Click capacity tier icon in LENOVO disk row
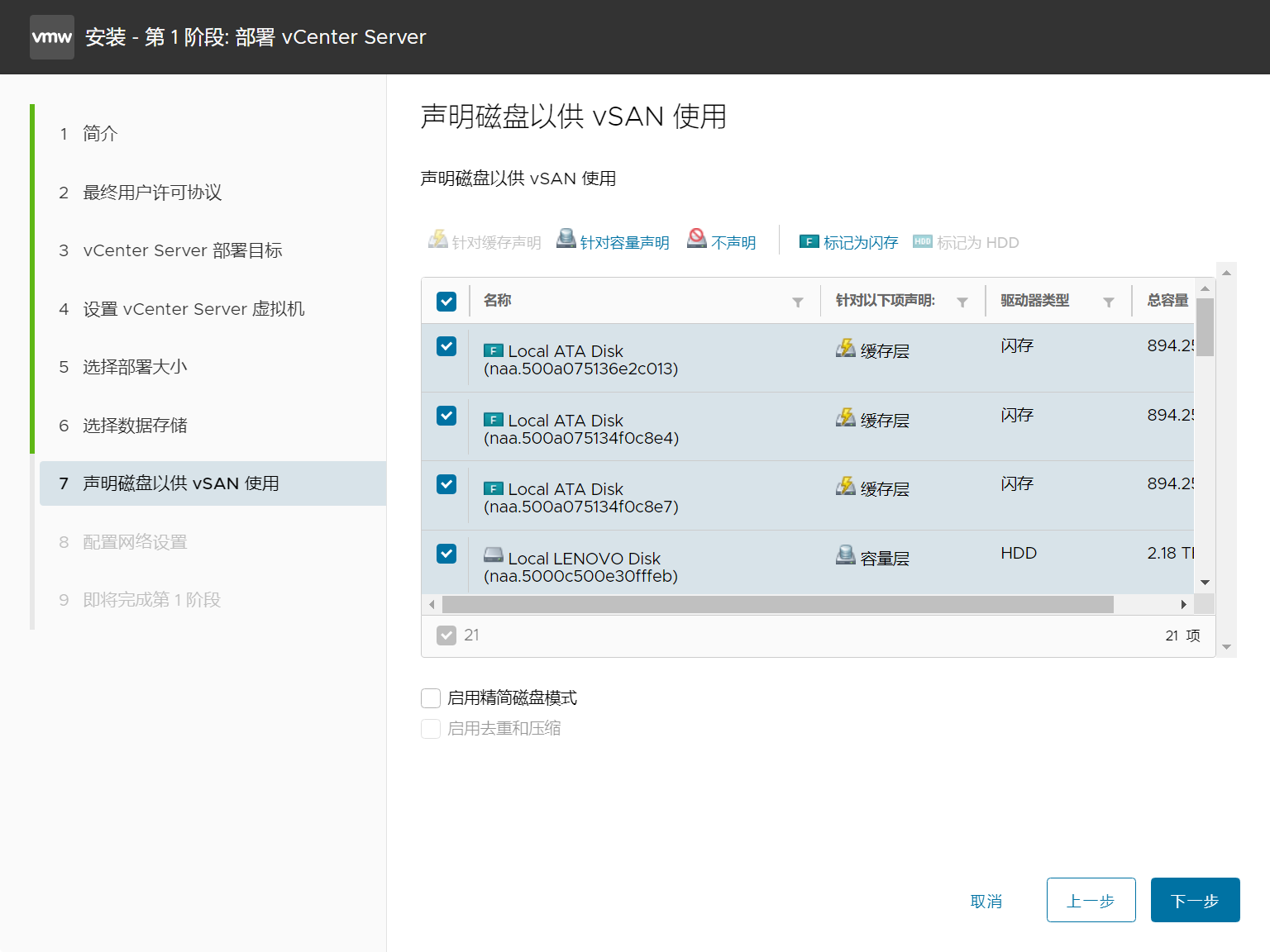The height and width of the screenshot is (952, 1270). pyautogui.click(x=846, y=555)
